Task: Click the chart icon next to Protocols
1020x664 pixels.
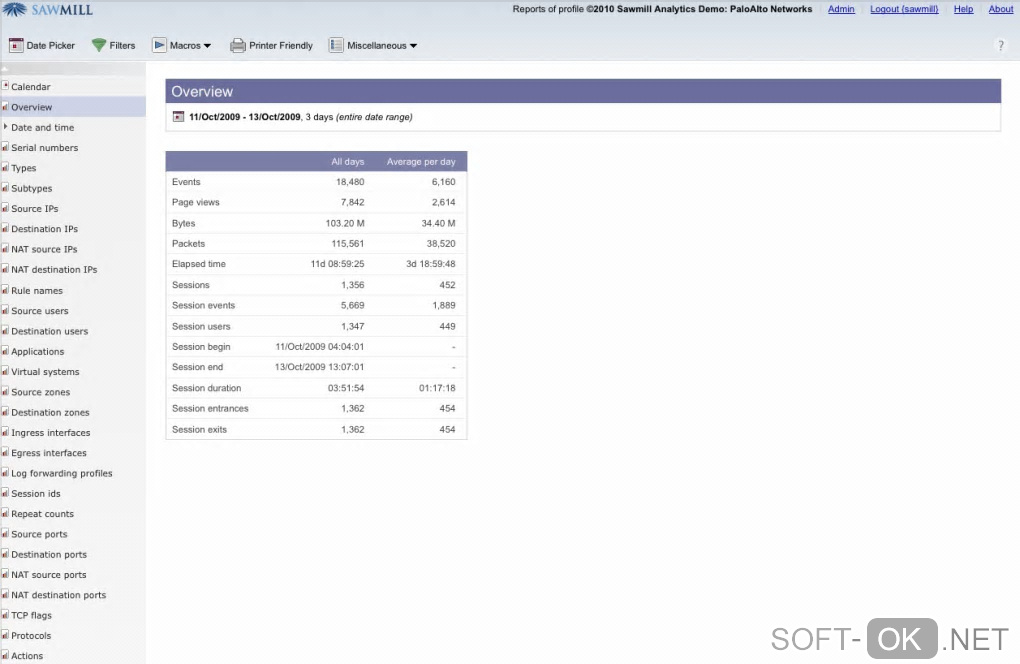Action: click(5, 635)
